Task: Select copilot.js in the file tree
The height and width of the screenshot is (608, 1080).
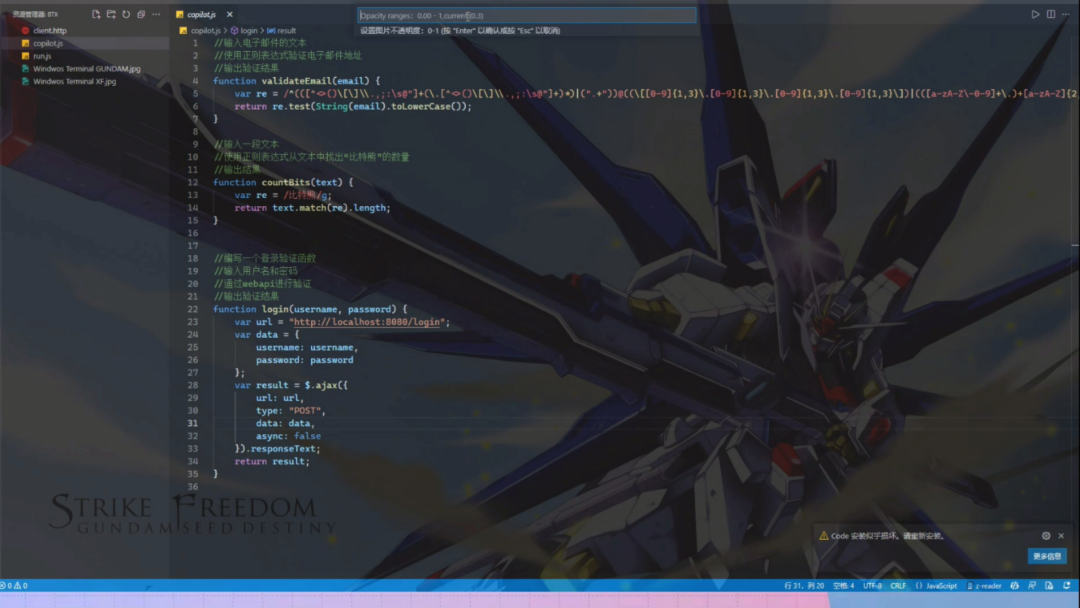Action: [x=48, y=43]
